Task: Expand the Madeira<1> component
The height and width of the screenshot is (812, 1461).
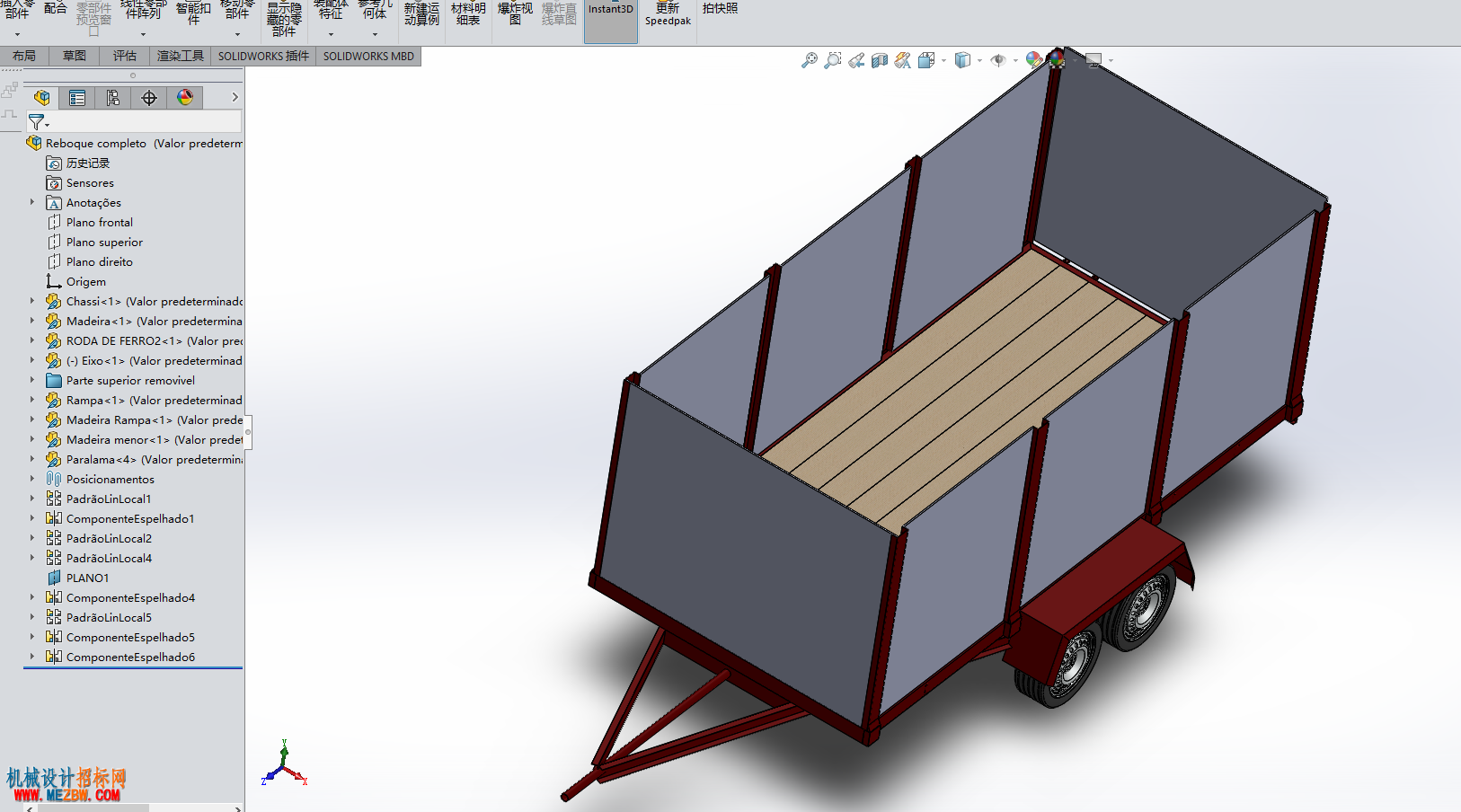Action: (x=32, y=321)
